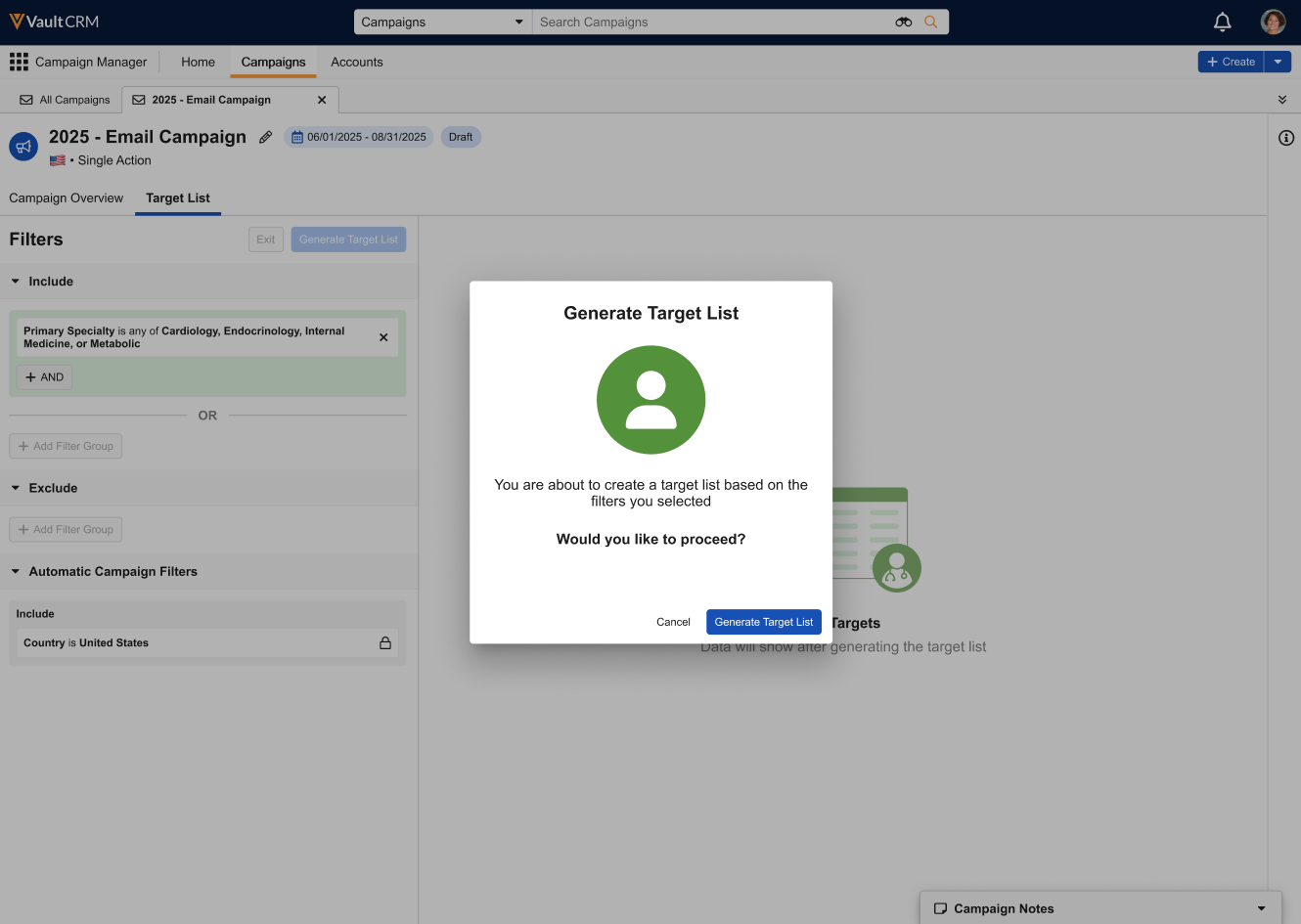
Task: Open the app launcher grid icon
Action: click(19, 62)
